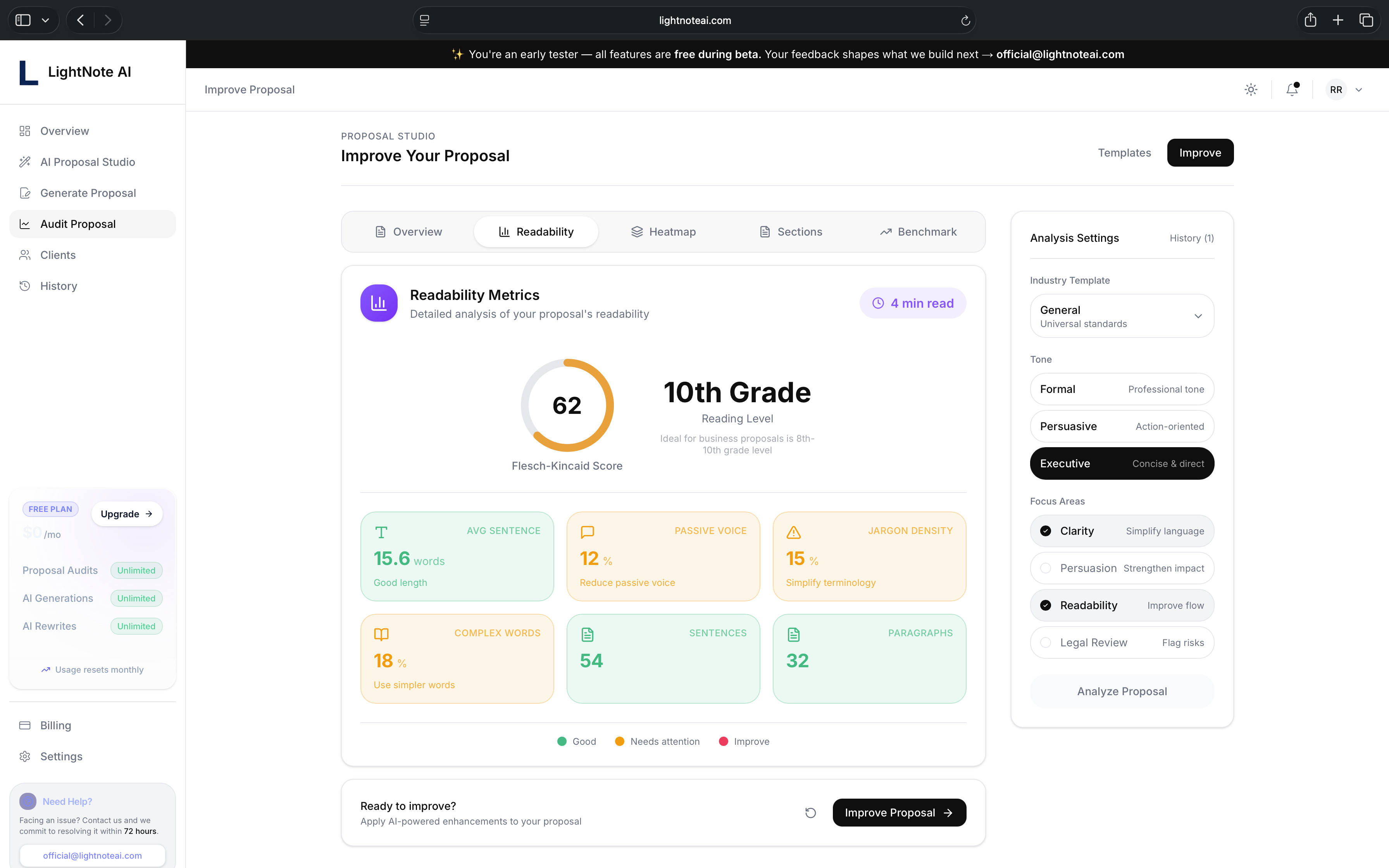This screenshot has height=868, width=1389.
Task: Open Billing from the sidebar
Action: click(x=56, y=725)
